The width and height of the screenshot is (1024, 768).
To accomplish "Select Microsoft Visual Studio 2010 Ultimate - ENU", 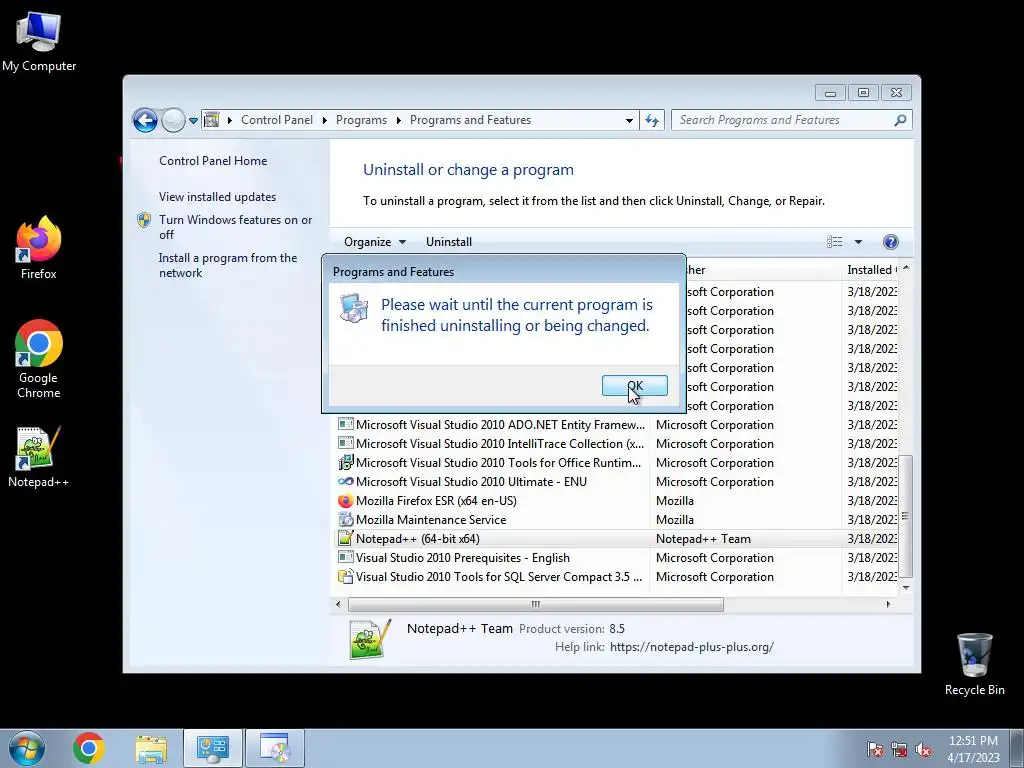I will pos(617,481).
